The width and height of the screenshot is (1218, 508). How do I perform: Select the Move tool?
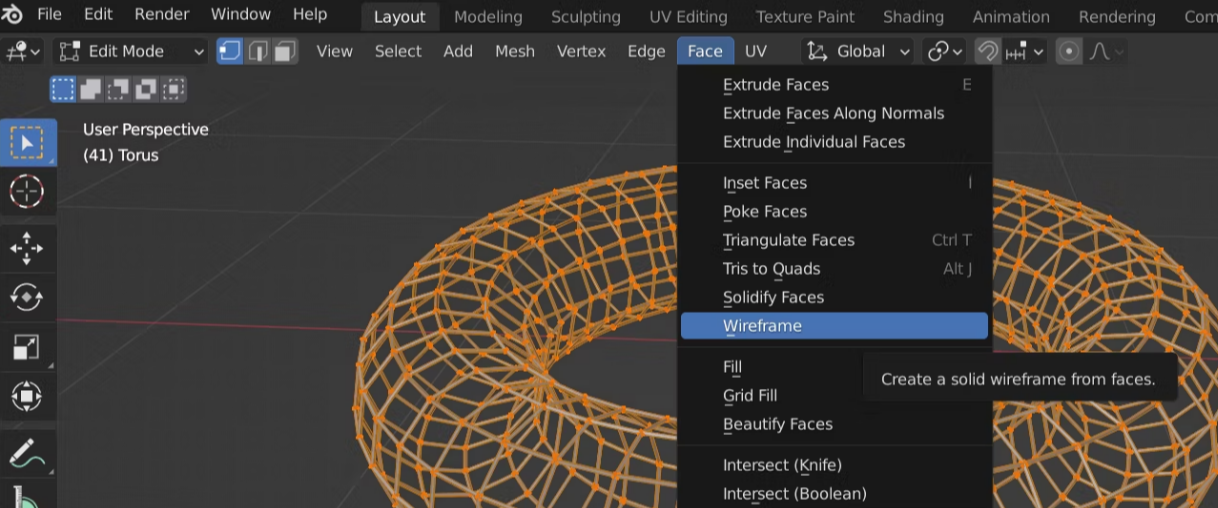(27, 249)
